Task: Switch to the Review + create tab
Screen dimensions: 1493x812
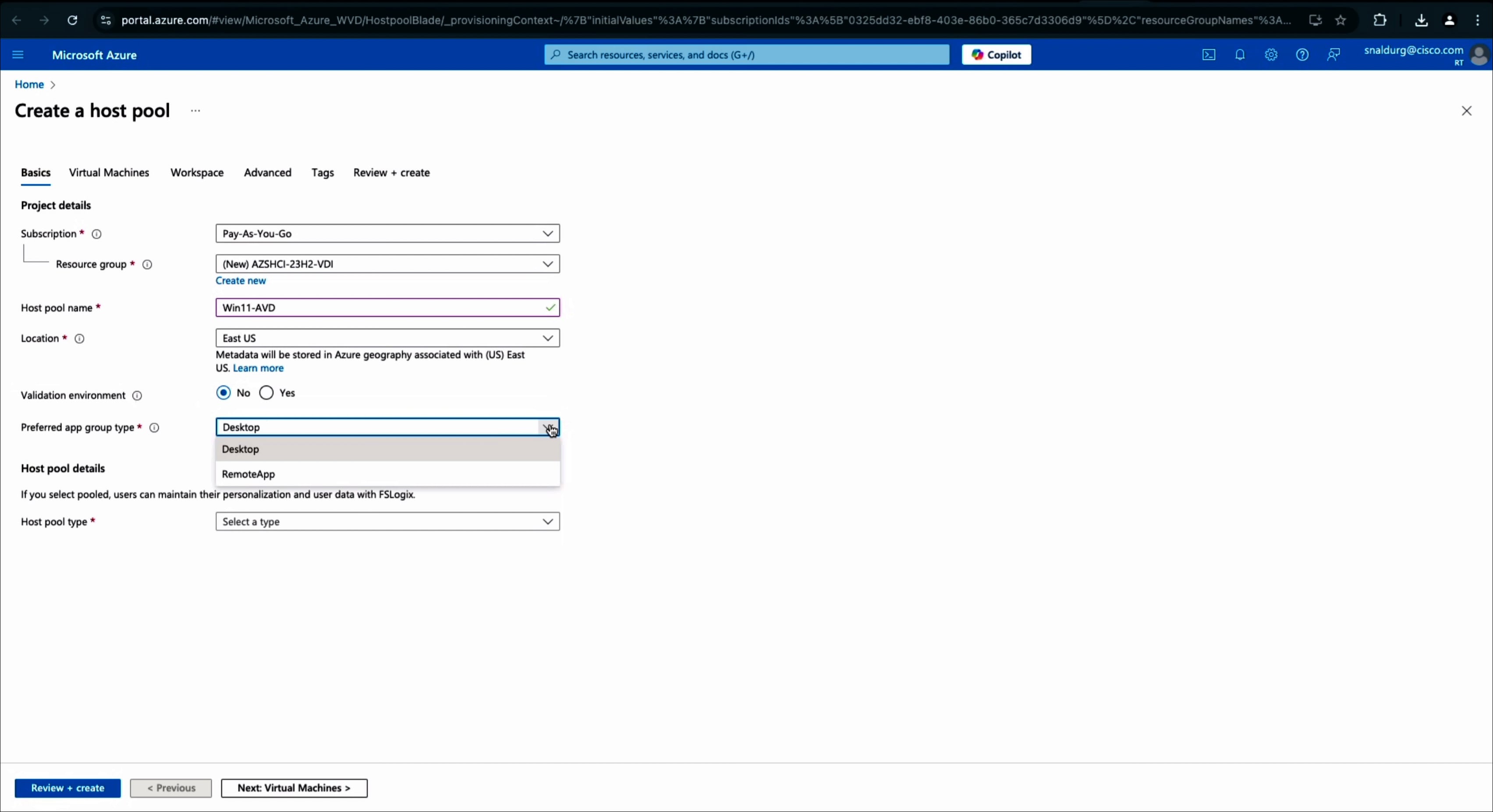Action: click(392, 173)
